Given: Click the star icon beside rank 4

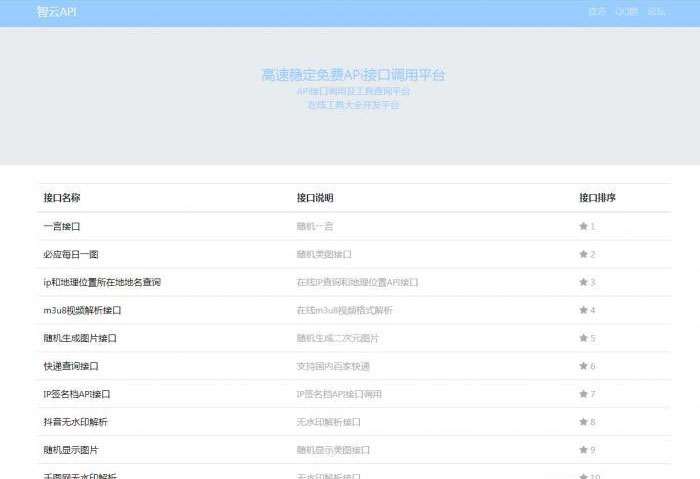Looking at the screenshot, I should click(x=584, y=310).
